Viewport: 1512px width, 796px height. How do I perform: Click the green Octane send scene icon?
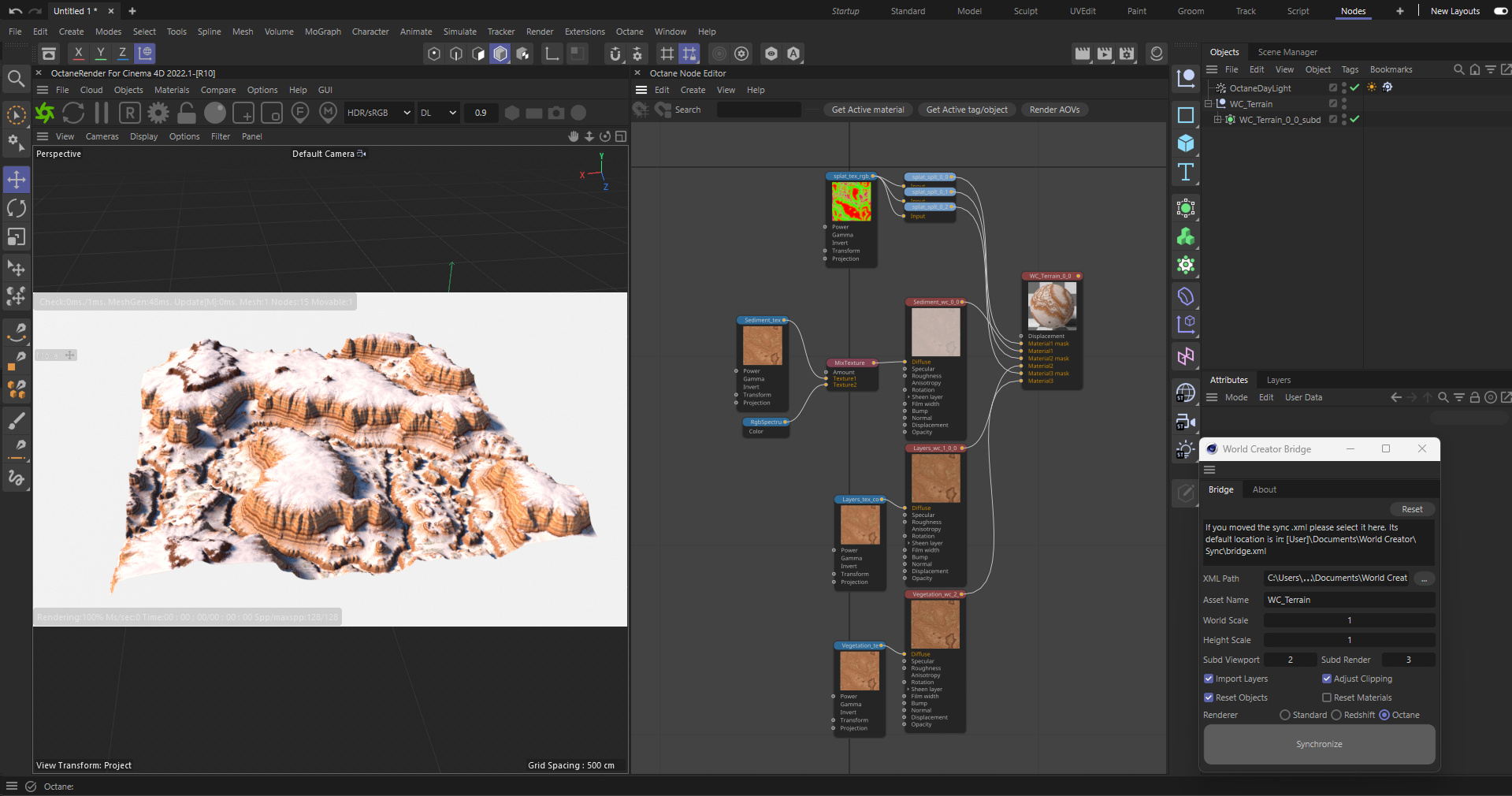[x=46, y=113]
